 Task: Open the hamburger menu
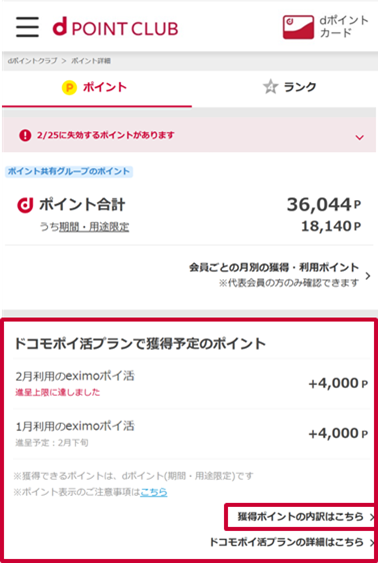click(27, 27)
